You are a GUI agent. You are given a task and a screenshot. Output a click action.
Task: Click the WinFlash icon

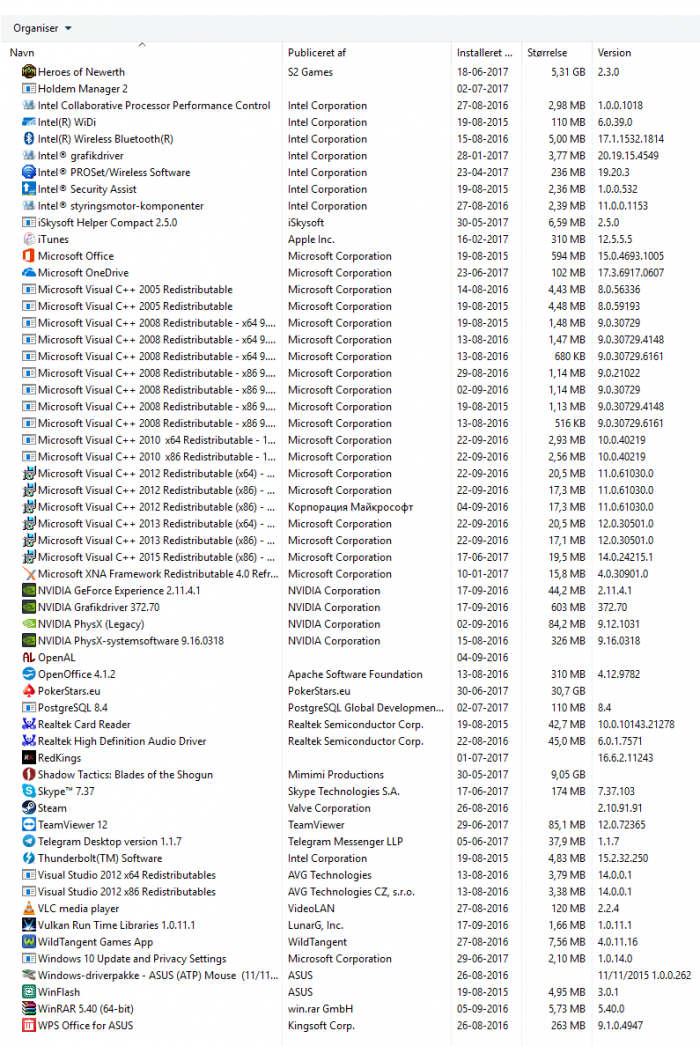(x=29, y=992)
